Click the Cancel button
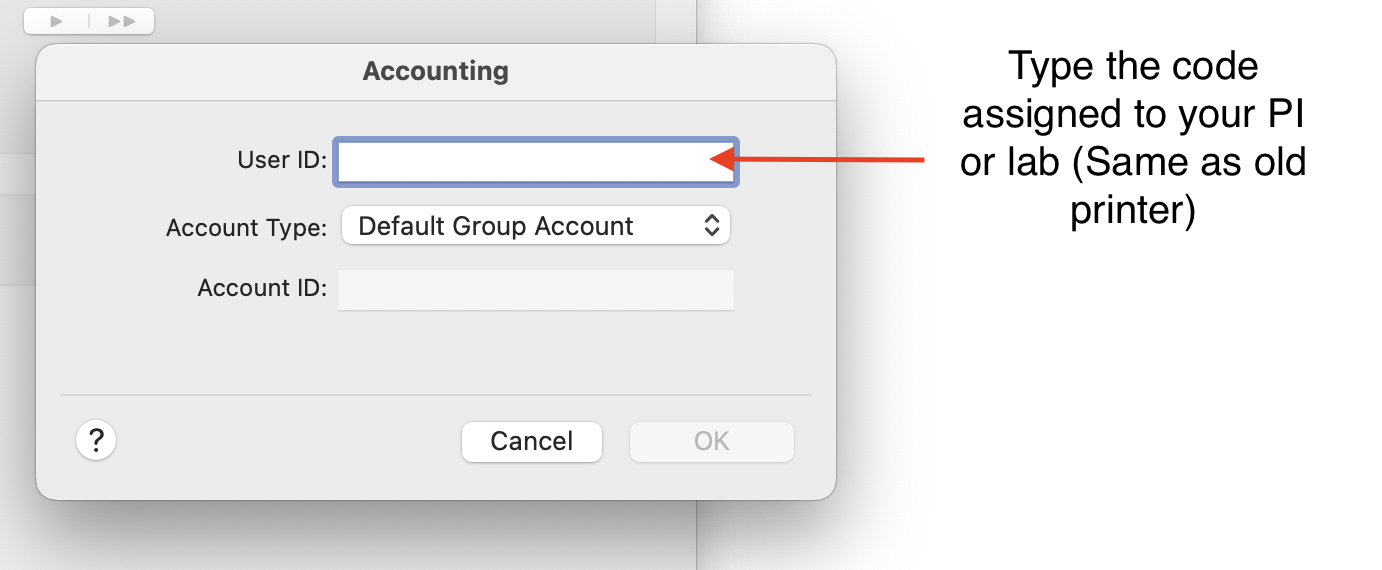The height and width of the screenshot is (570, 1382). (x=531, y=441)
